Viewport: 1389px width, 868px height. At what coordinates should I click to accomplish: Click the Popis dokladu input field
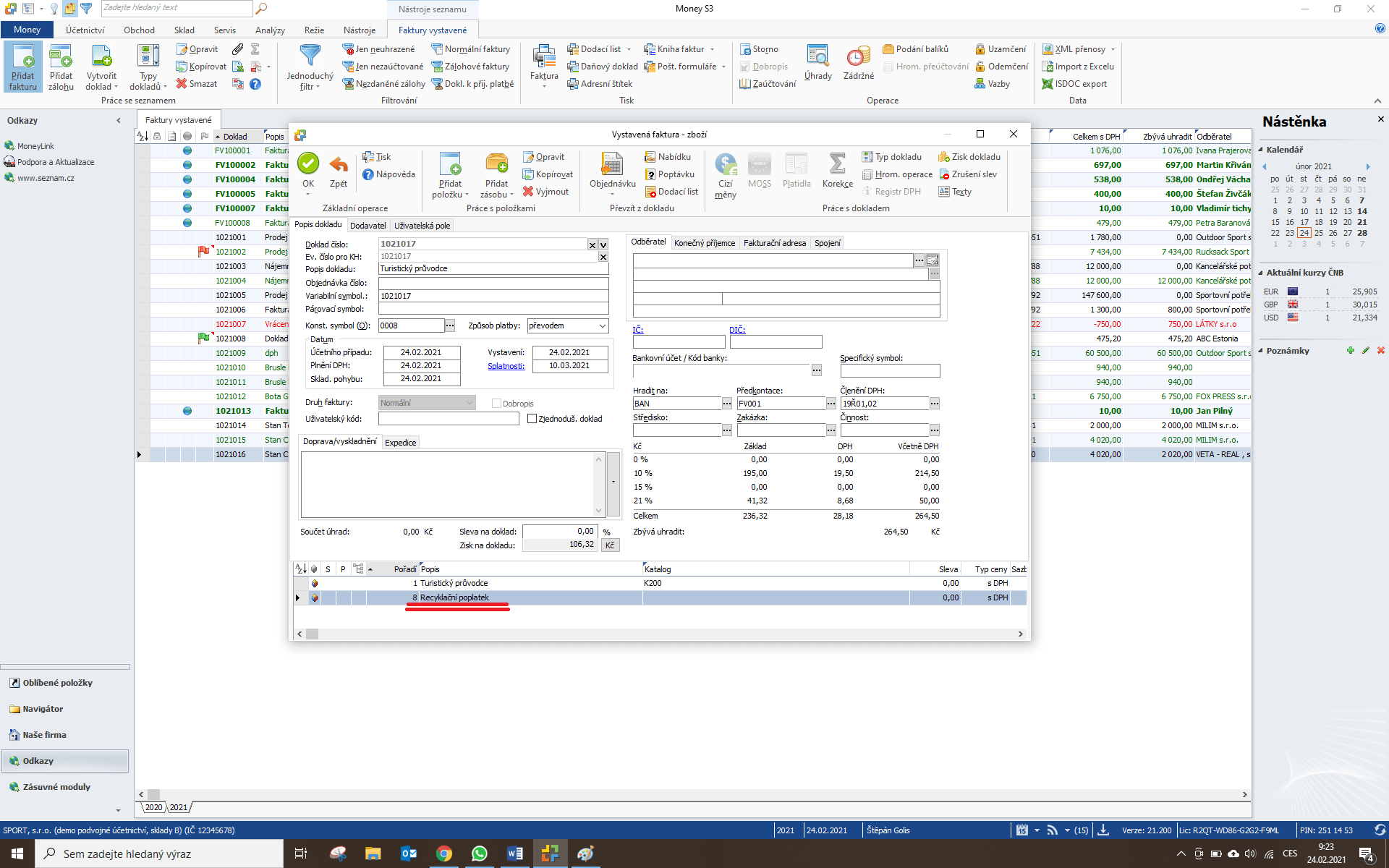(x=493, y=268)
